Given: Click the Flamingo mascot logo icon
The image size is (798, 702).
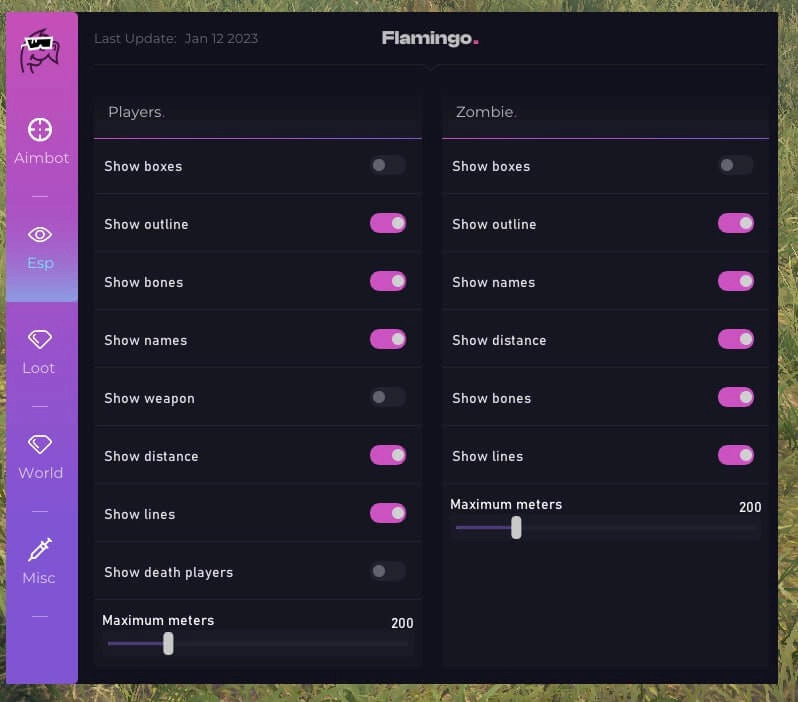Looking at the screenshot, I should tap(40, 50).
